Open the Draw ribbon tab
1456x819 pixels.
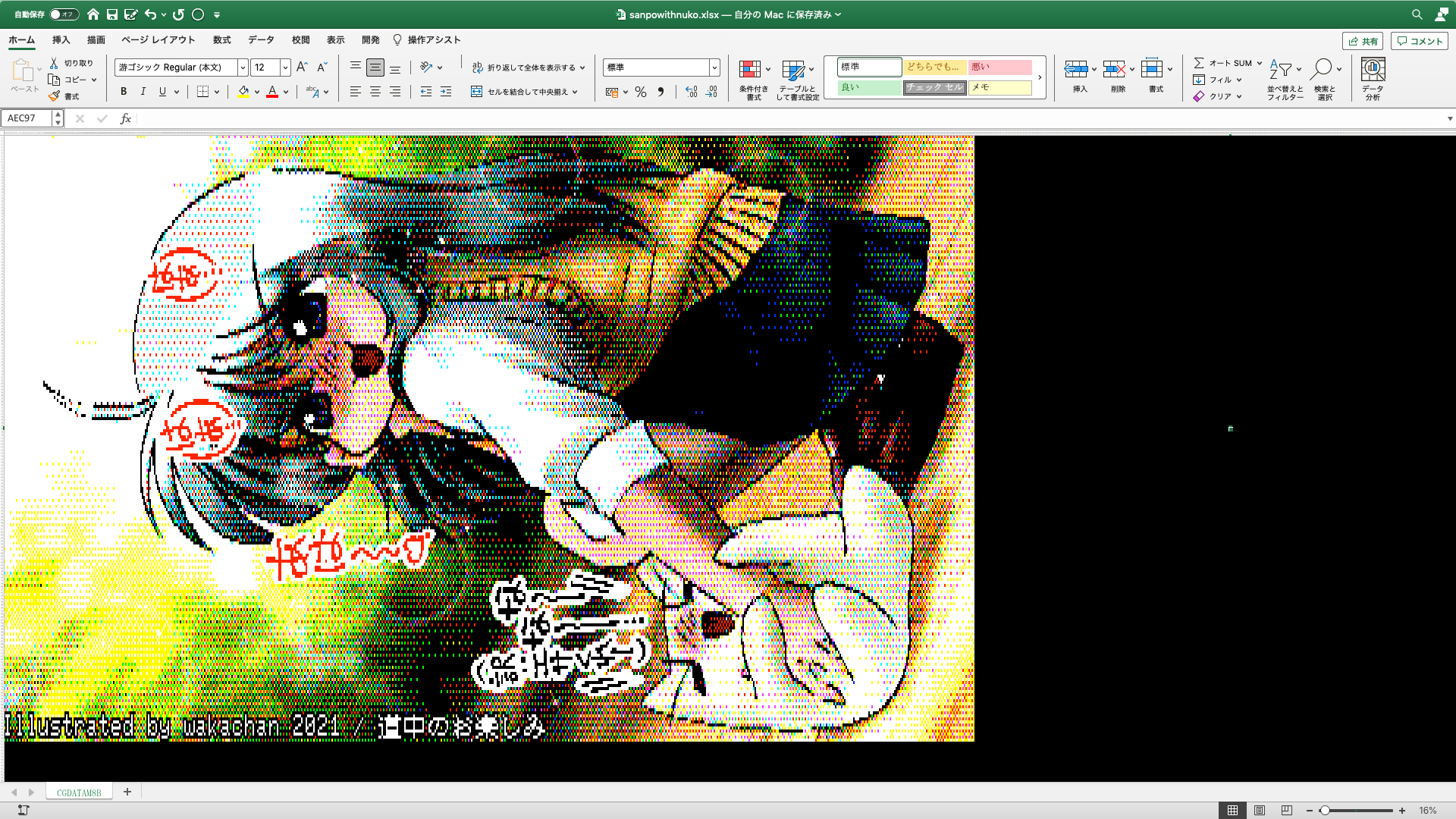pyautogui.click(x=96, y=39)
